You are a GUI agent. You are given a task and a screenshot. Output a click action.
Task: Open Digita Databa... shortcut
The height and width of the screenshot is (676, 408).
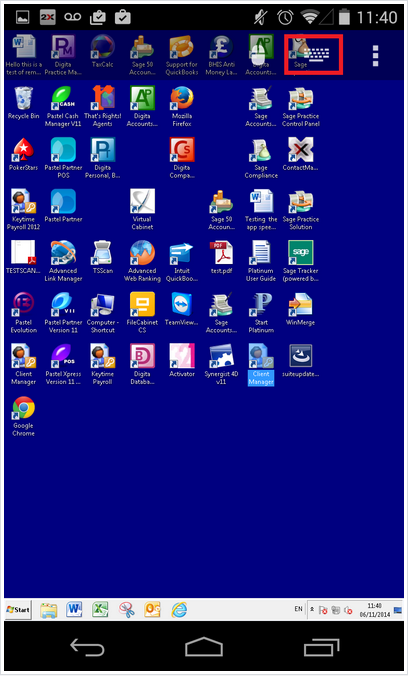[142, 365]
